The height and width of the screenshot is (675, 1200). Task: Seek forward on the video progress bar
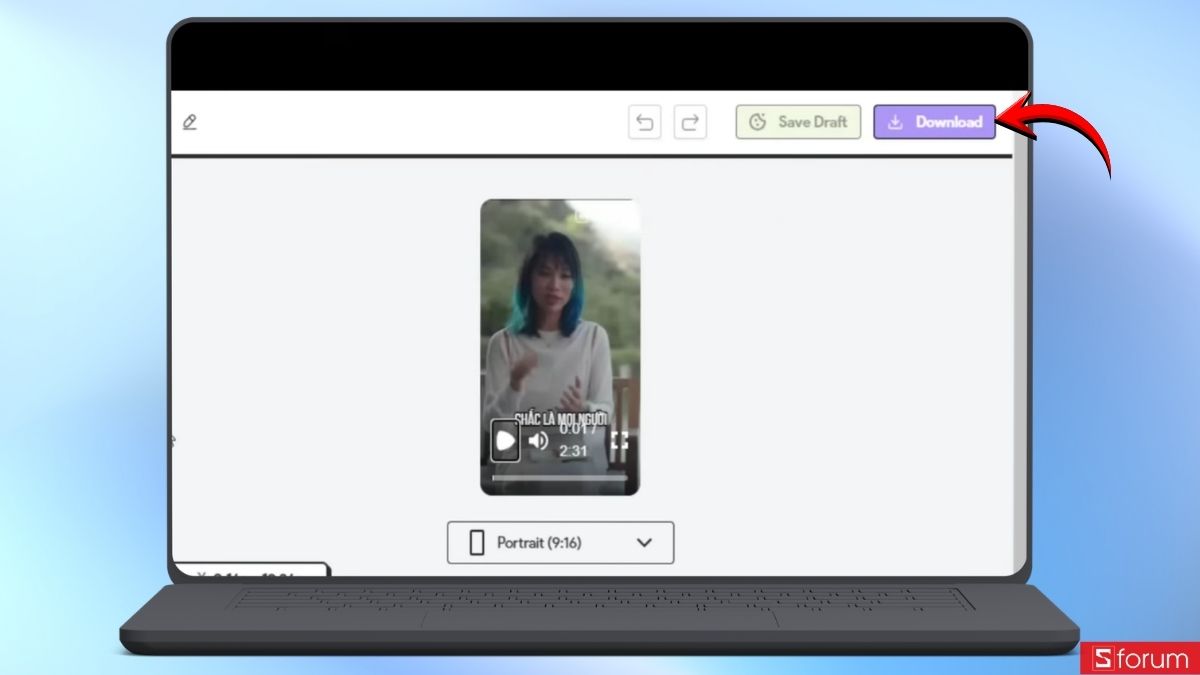point(600,478)
